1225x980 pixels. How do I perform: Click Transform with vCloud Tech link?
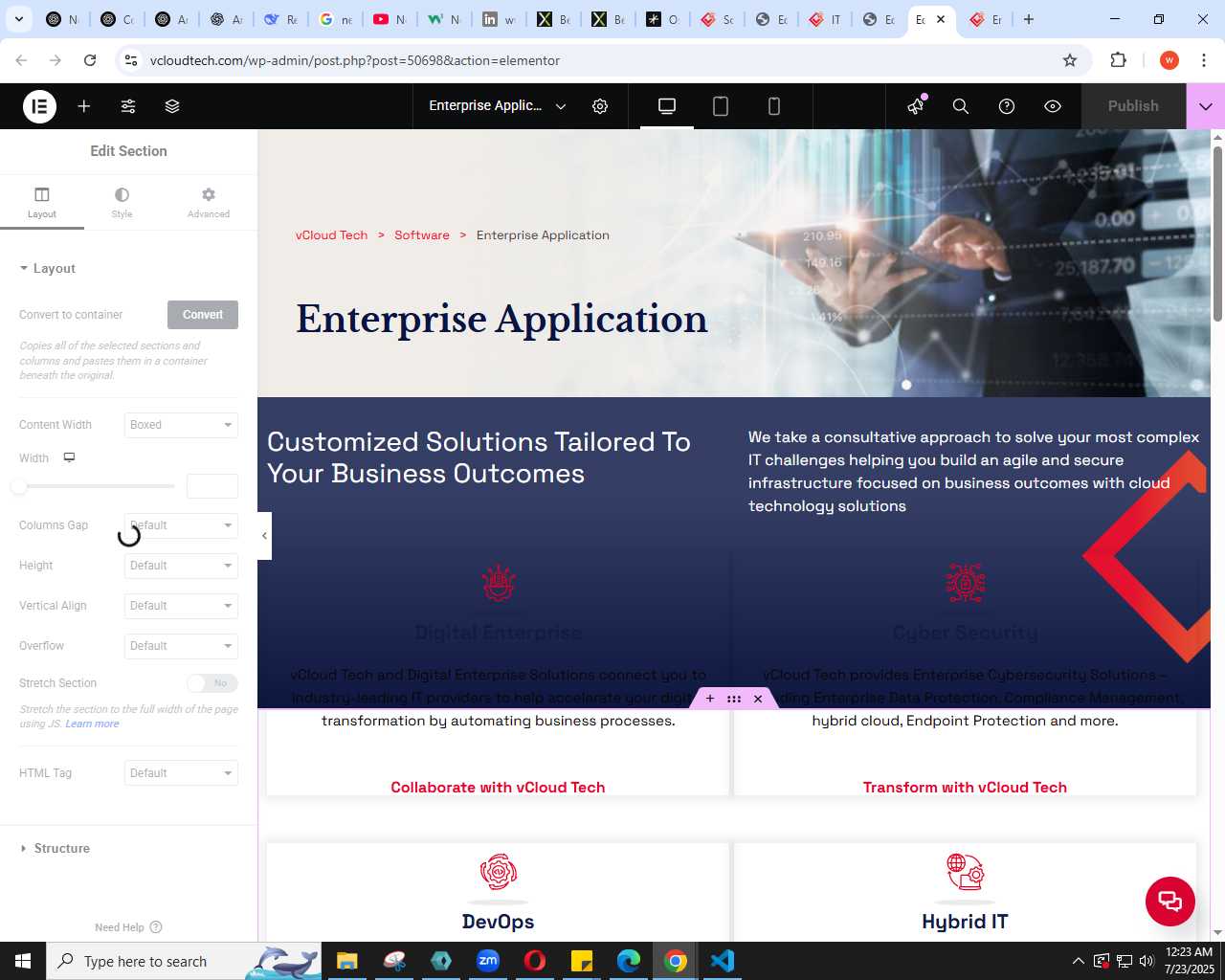[965, 788]
